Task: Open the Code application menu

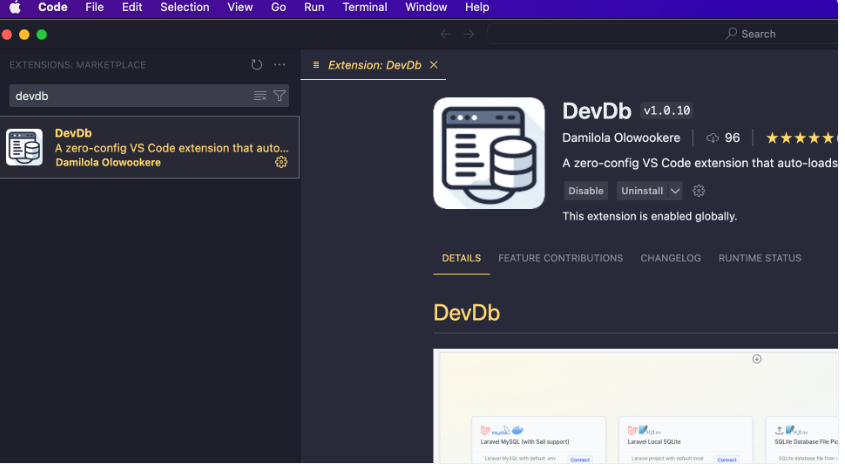Action: (x=53, y=8)
